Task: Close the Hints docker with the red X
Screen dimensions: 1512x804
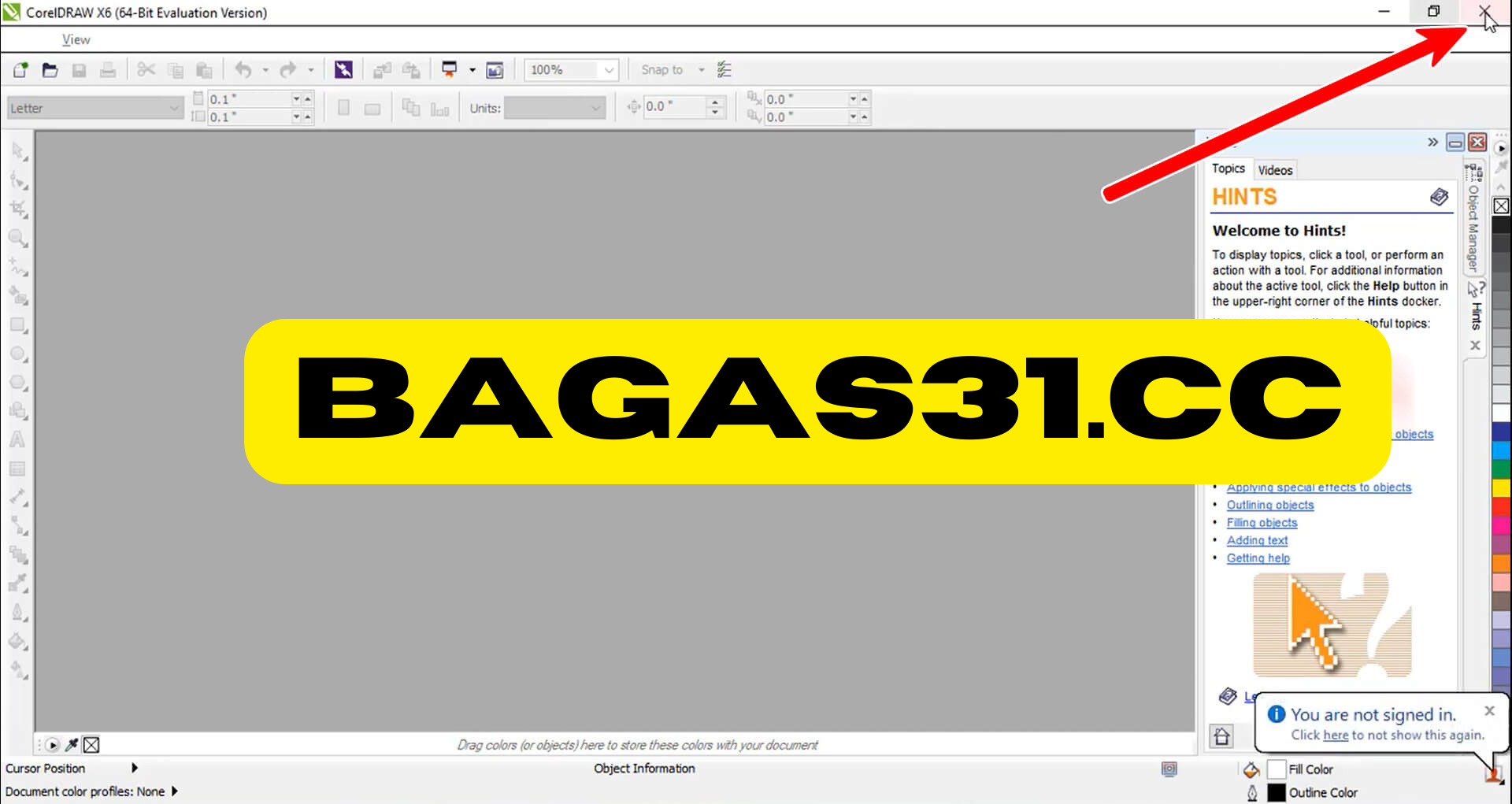Action: pyautogui.click(x=1477, y=143)
